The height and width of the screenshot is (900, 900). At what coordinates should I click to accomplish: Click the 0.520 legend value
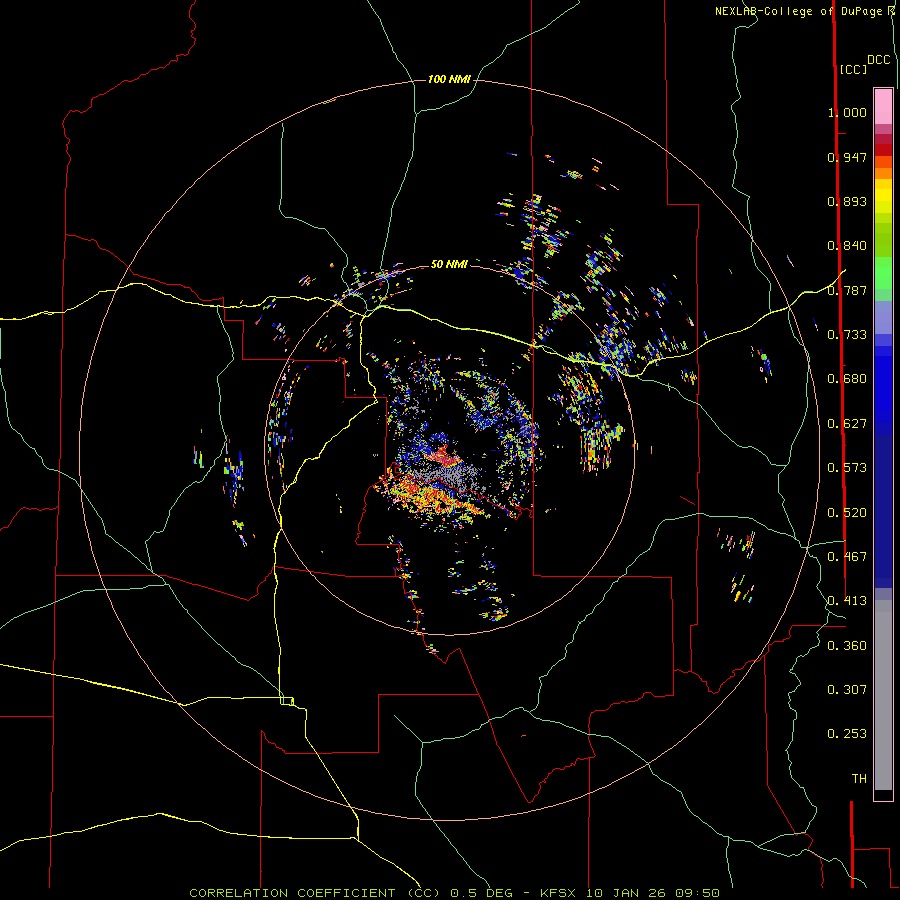[x=847, y=513]
